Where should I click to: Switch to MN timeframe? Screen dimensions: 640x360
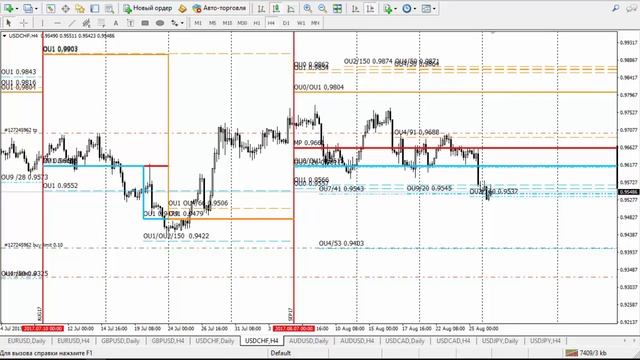(x=315, y=23)
